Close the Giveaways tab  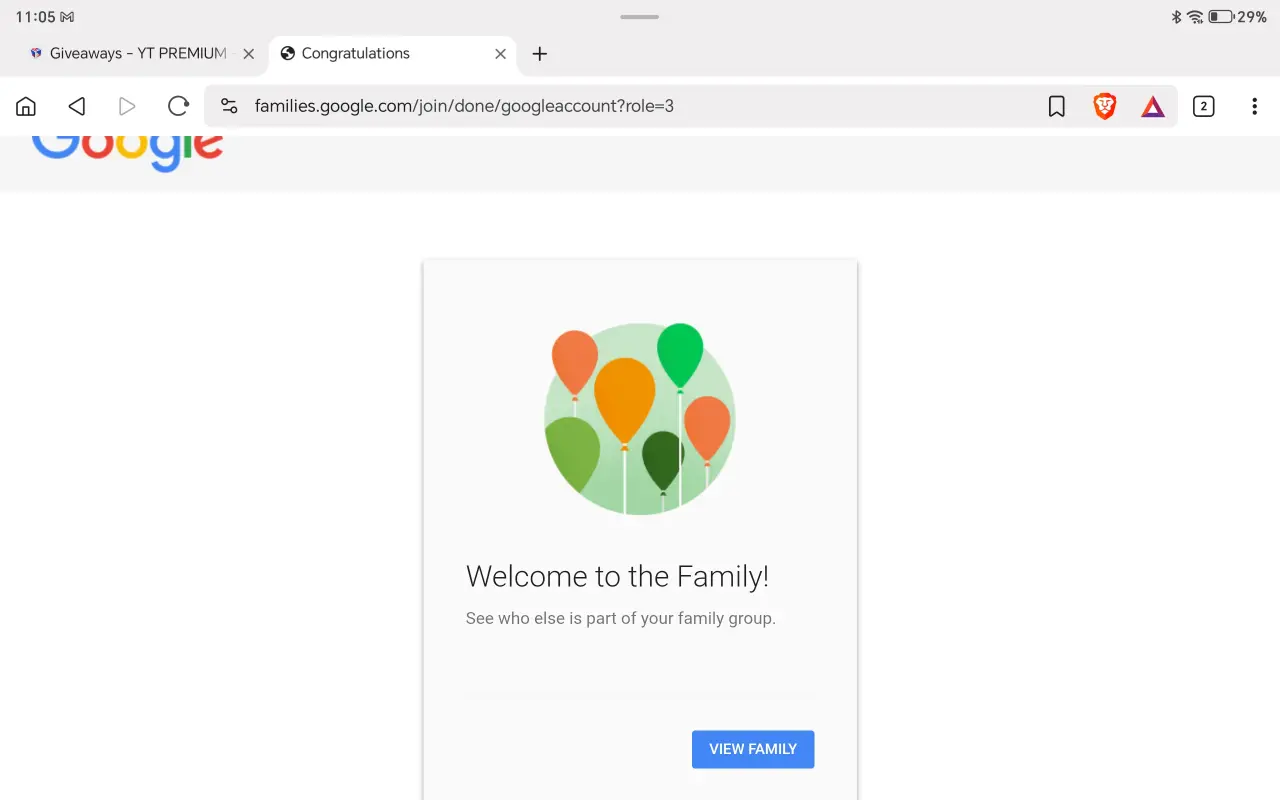[x=249, y=54]
